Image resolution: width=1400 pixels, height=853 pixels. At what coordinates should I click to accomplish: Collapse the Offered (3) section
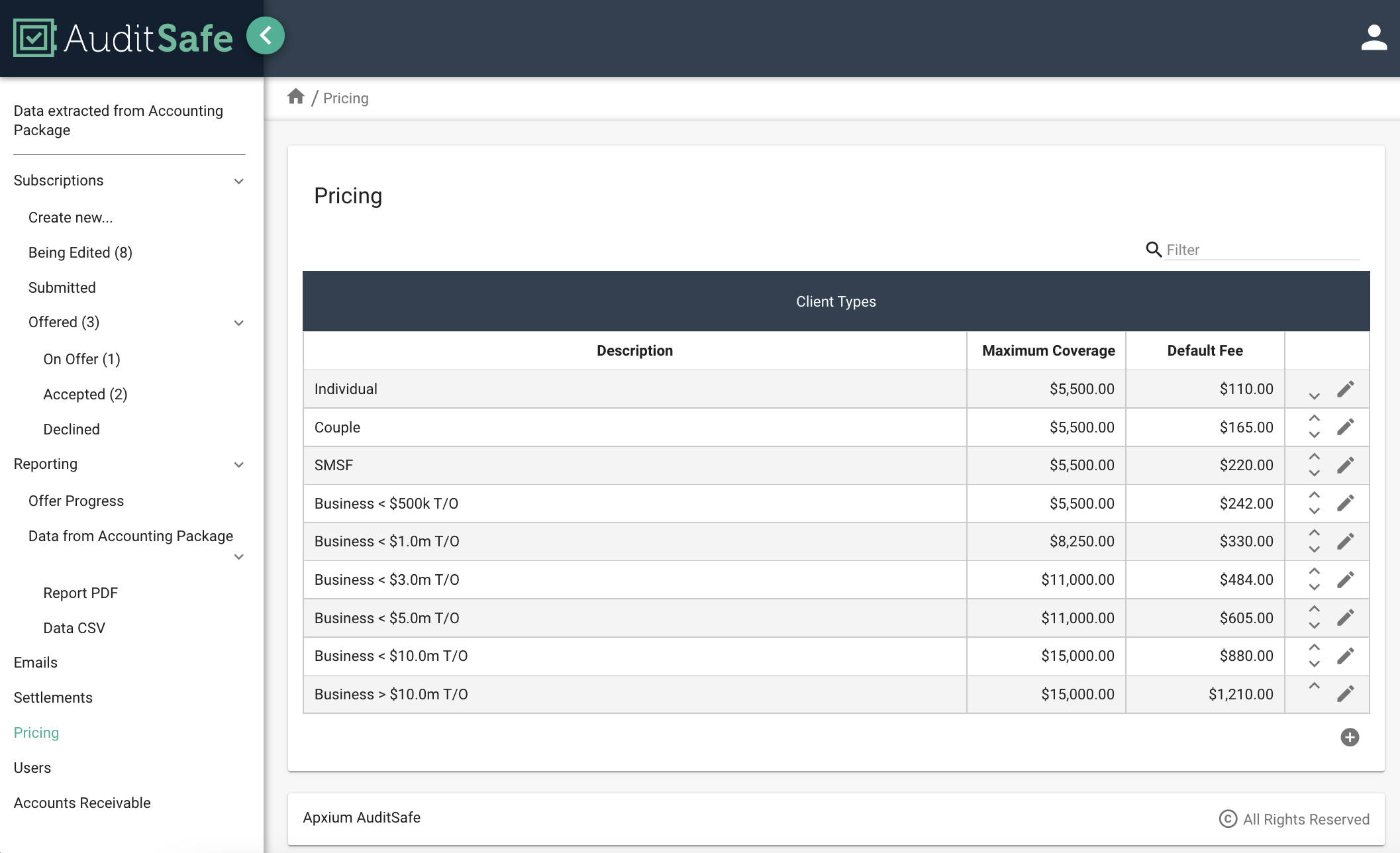(x=238, y=323)
